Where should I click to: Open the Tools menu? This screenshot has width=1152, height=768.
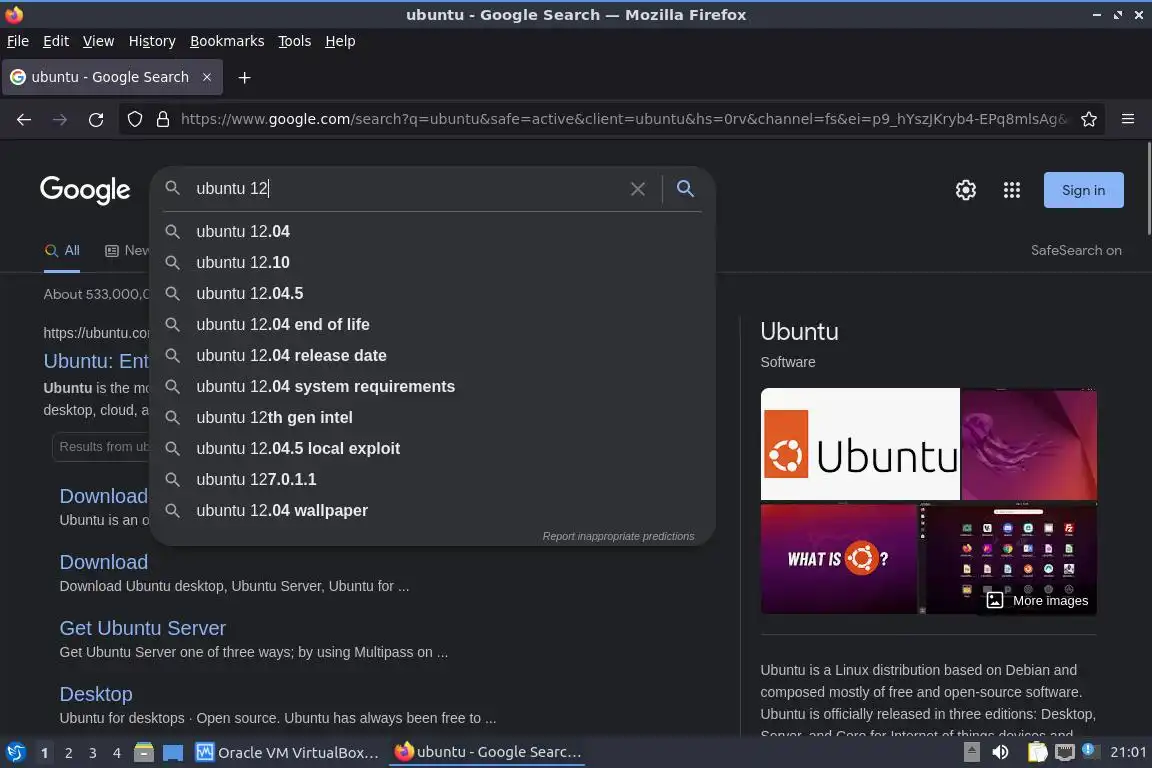(295, 41)
